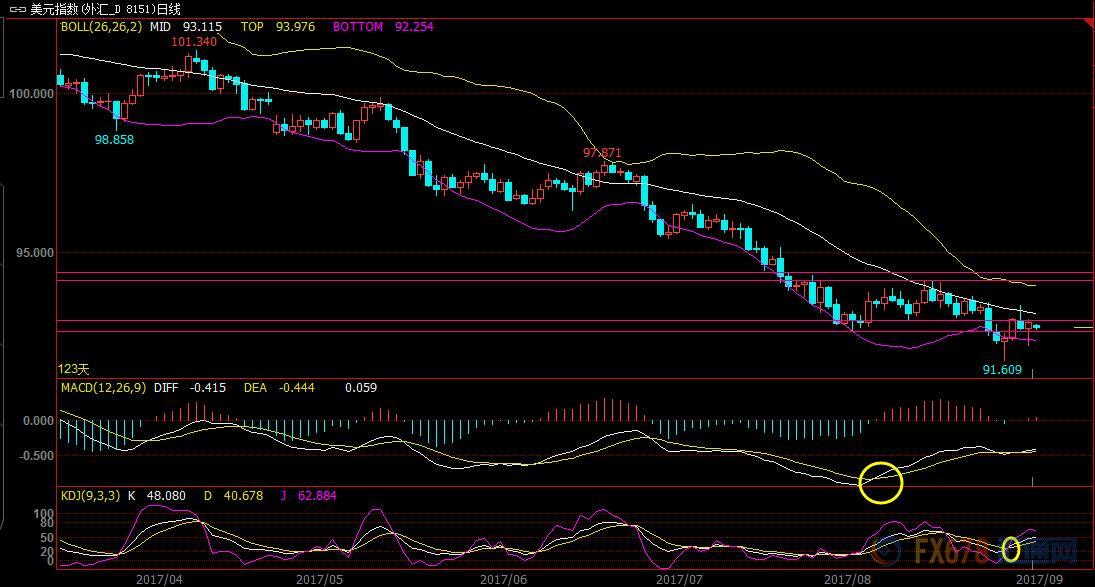Click the small yellow circle on KDJ lines
1095x587 pixels.
click(x=1010, y=548)
